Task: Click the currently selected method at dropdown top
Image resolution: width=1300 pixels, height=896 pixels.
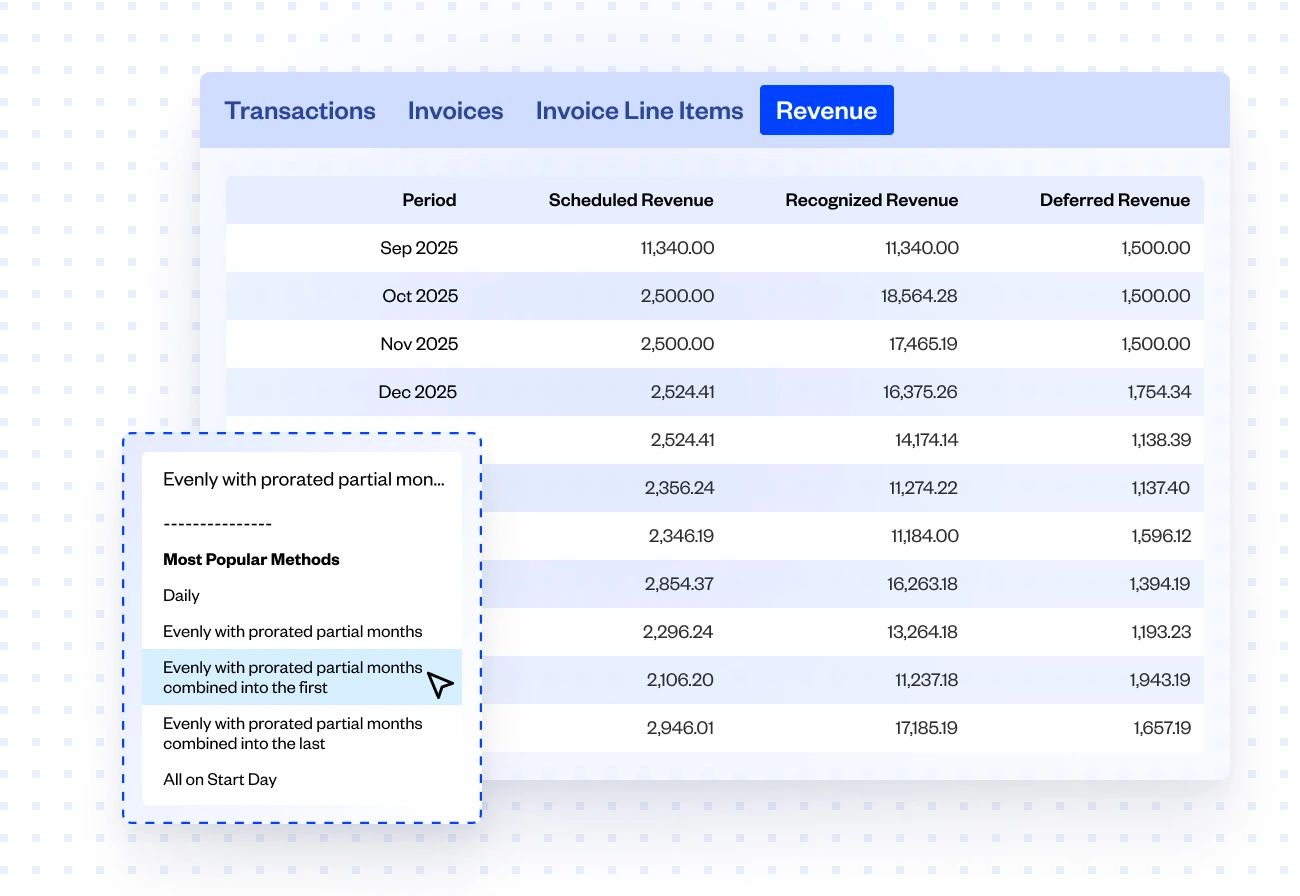Action: point(303,479)
